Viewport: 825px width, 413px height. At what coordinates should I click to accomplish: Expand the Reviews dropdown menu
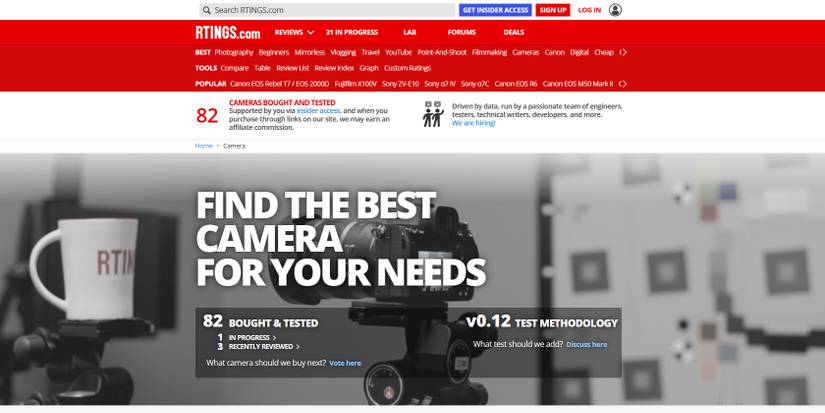pyautogui.click(x=294, y=32)
